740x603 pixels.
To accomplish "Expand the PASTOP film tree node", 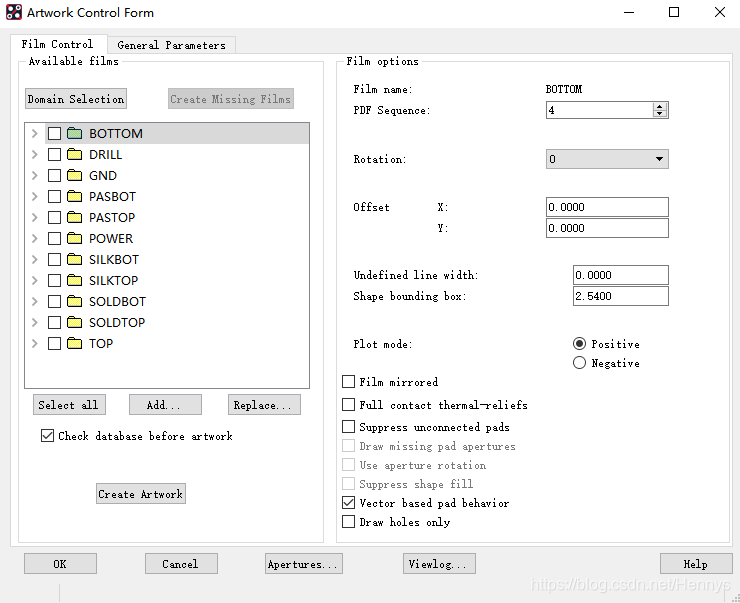I will tap(35, 217).
